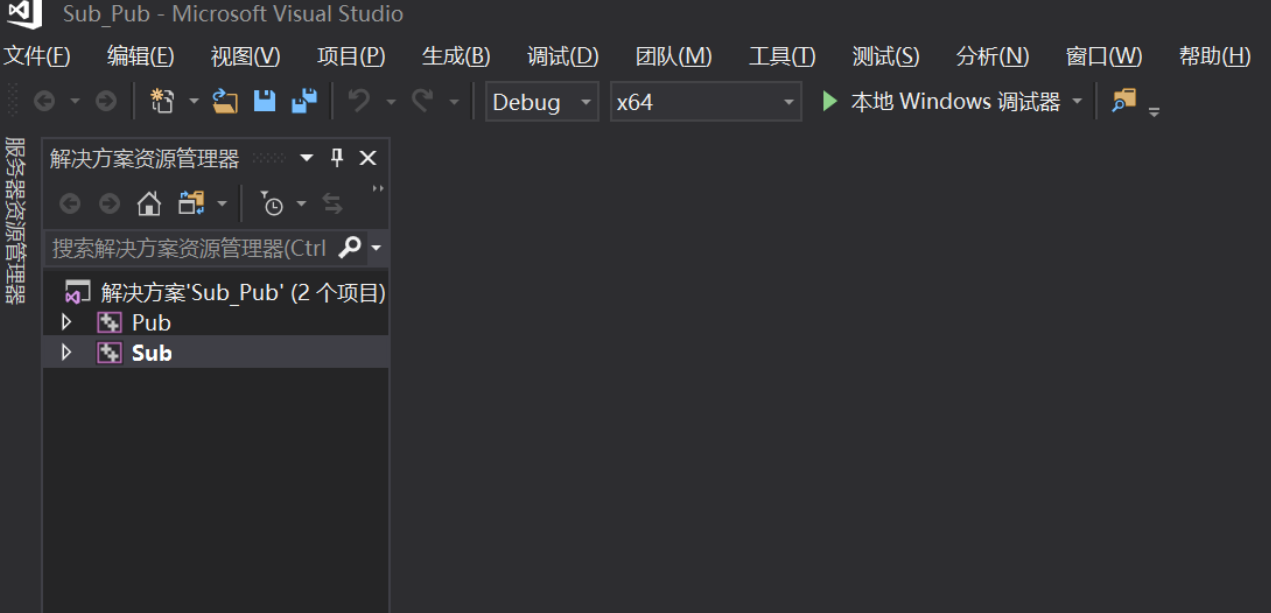Open the 项目(P) menu

(x=351, y=56)
